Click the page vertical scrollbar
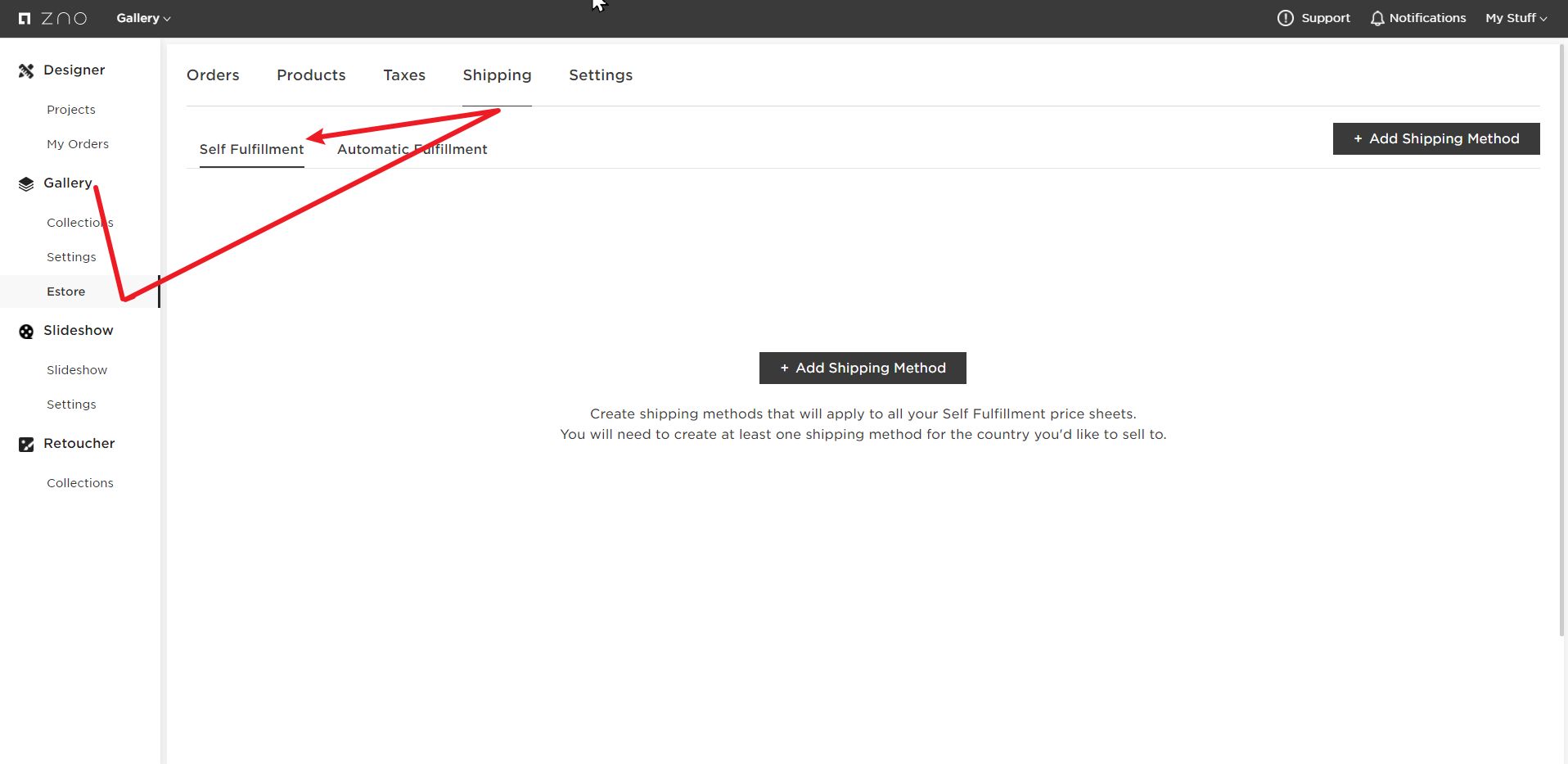Image resolution: width=1568 pixels, height=764 pixels. pos(1561,340)
